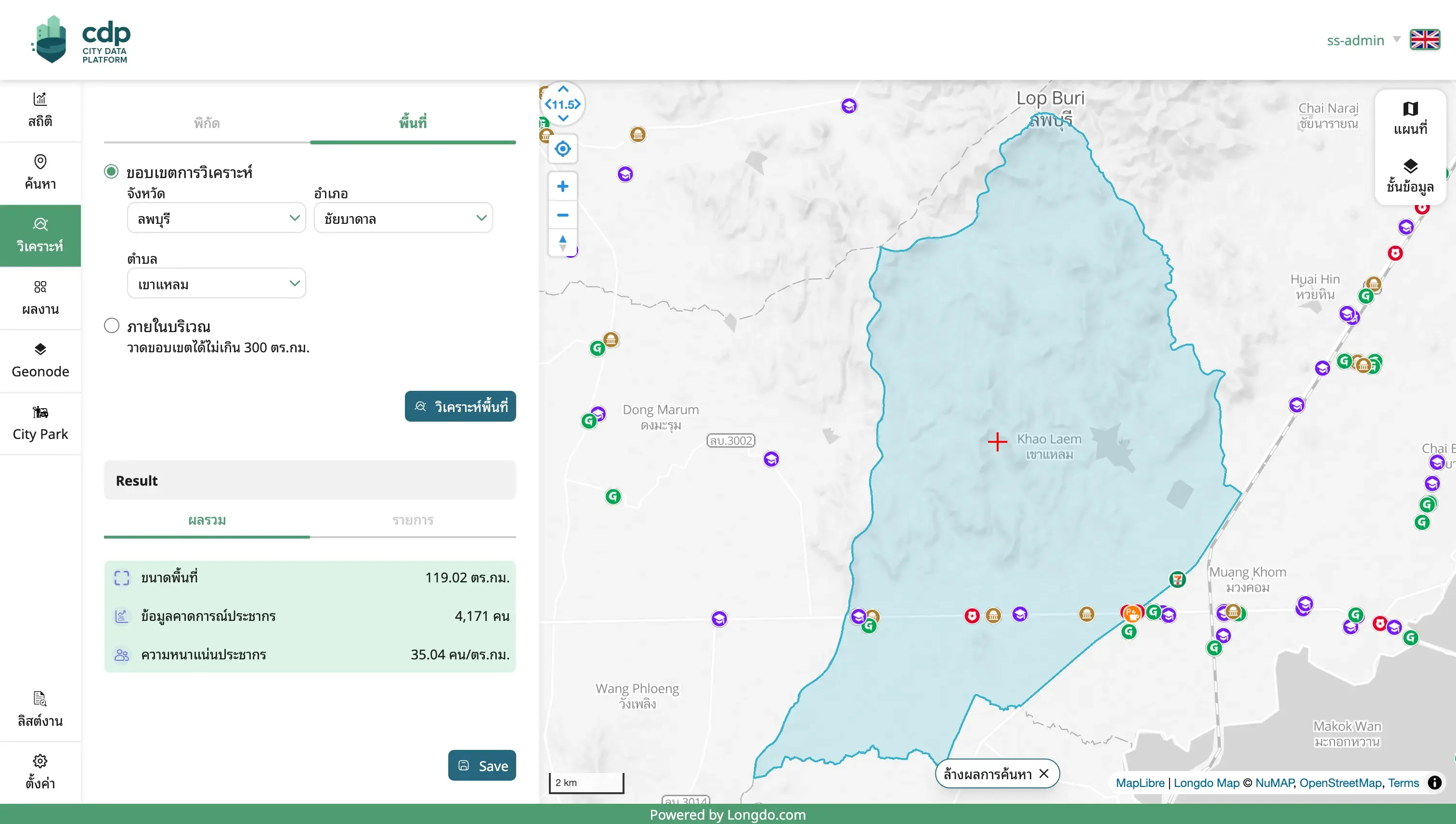Open the ตำบล dropdown showing เขาแหลม
1456x824 pixels.
click(216, 283)
